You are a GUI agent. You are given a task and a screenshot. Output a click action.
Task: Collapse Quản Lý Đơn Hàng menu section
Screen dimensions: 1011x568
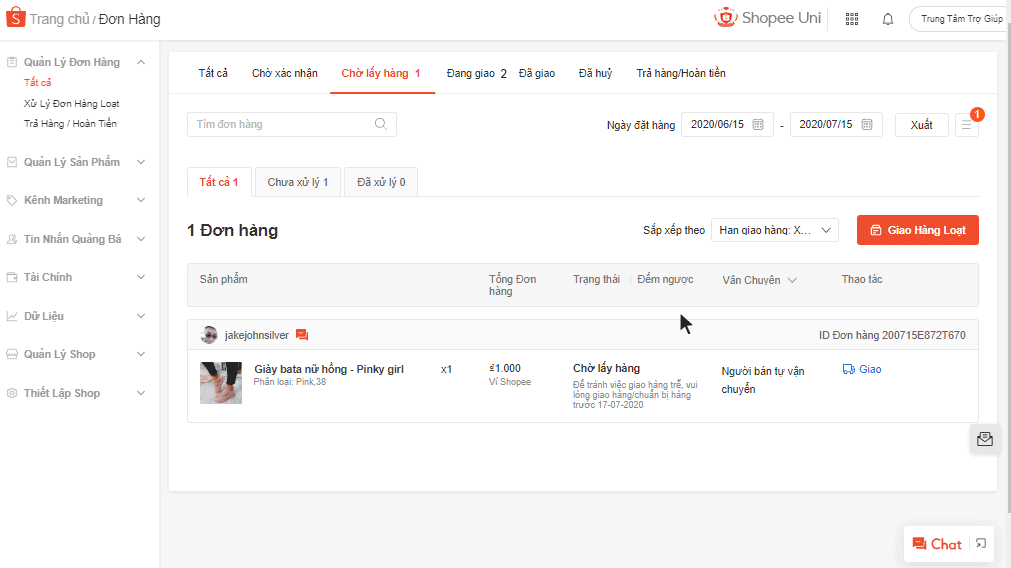click(140, 62)
